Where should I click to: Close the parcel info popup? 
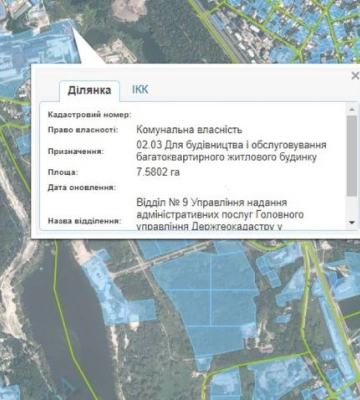(x=355, y=76)
